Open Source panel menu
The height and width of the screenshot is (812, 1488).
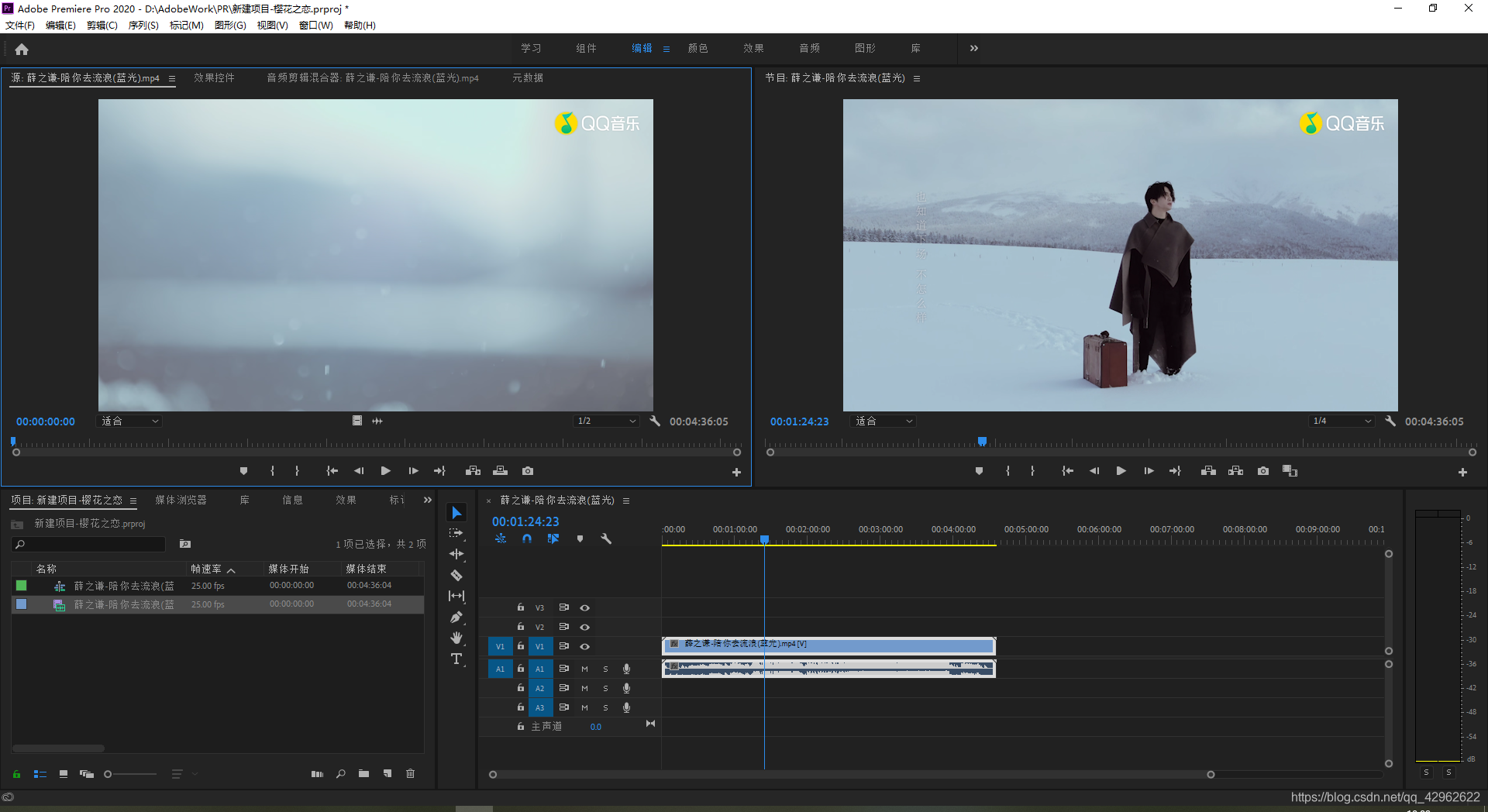click(x=171, y=78)
